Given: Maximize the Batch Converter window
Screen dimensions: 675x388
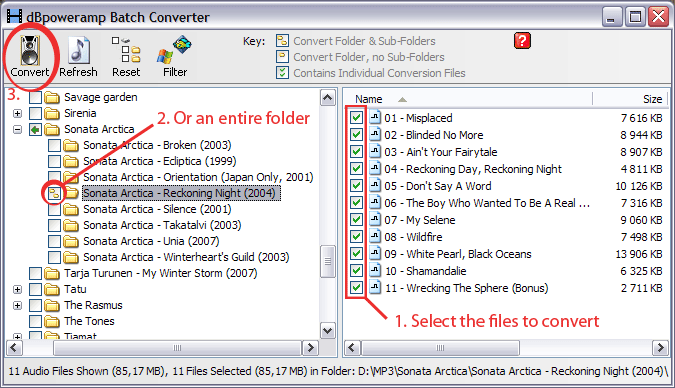Looking at the screenshot, I should tap(635, 17).
